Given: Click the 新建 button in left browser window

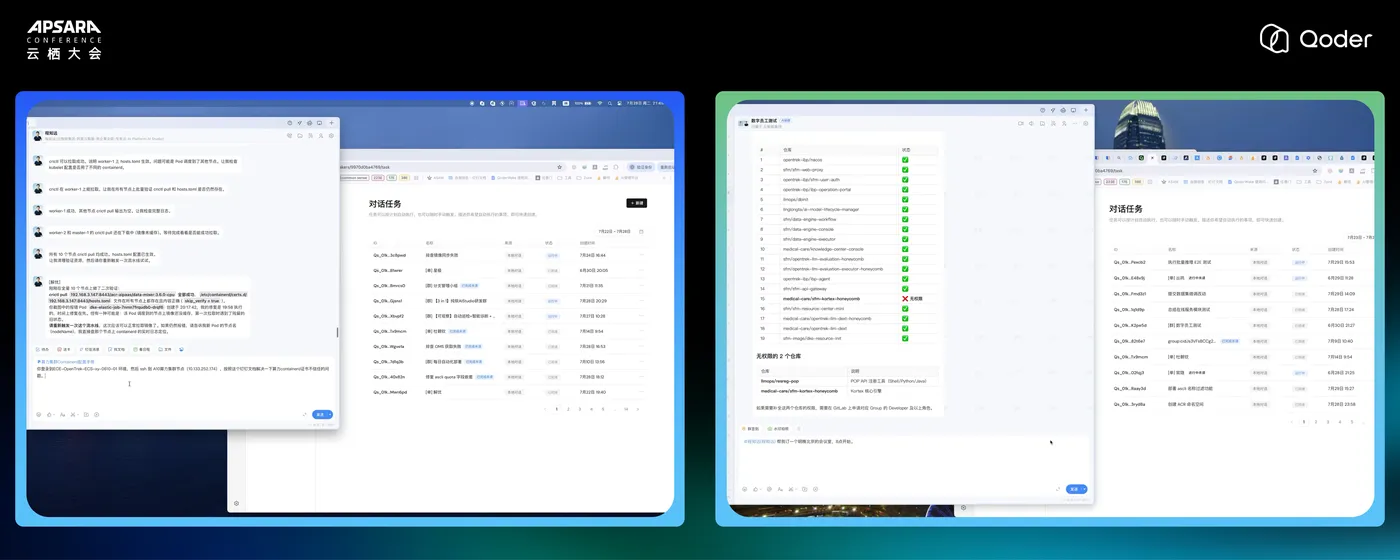Looking at the screenshot, I should pyautogui.click(x=637, y=203).
